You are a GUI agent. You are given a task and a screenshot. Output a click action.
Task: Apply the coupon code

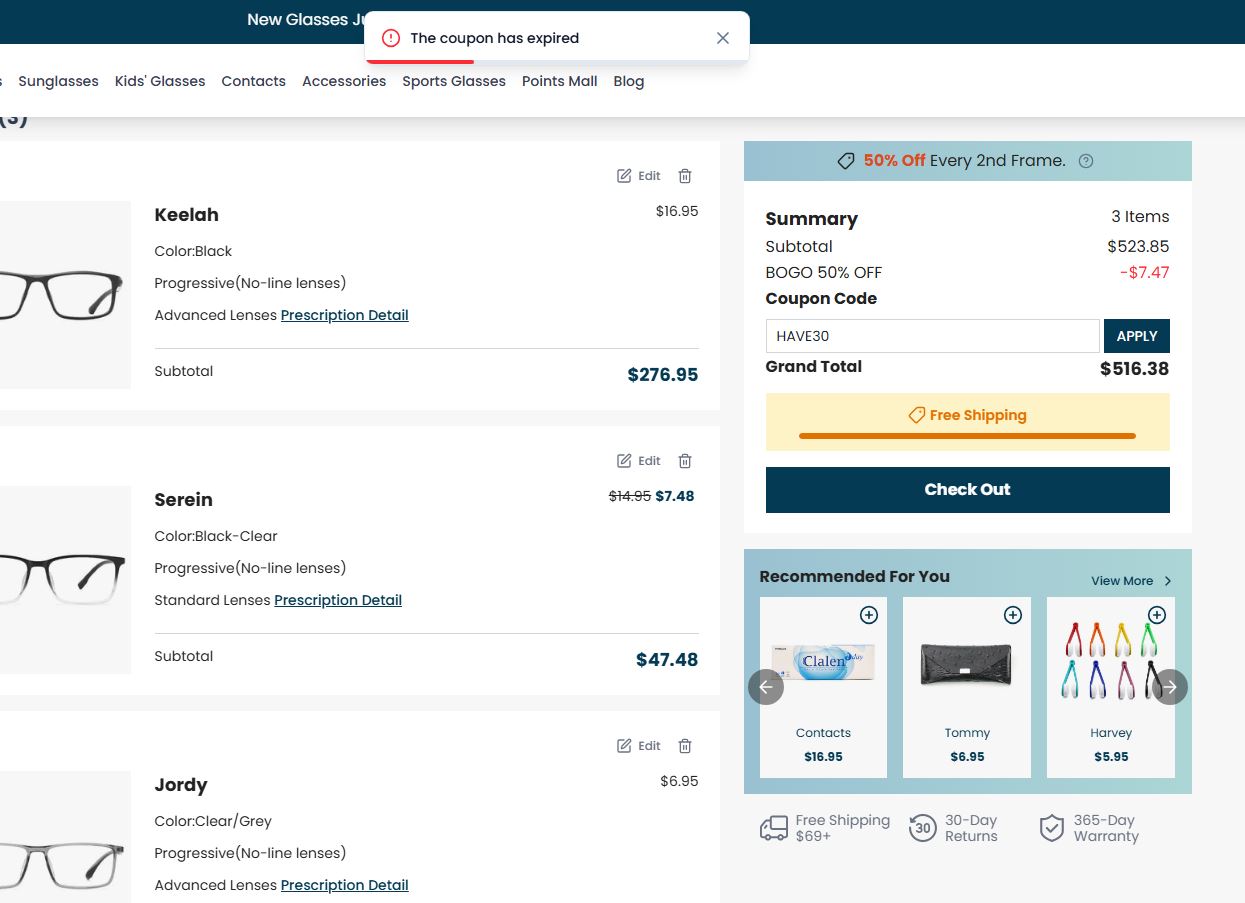click(x=1137, y=336)
